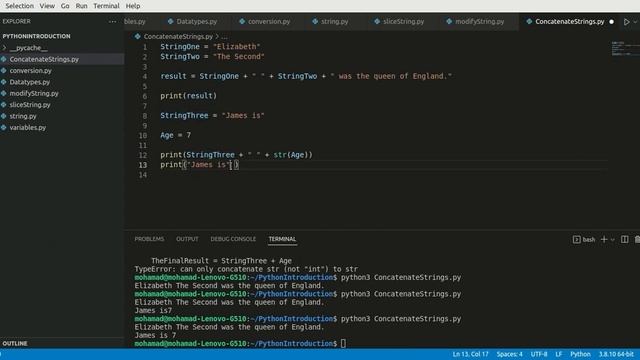Create a new terminal with plus icon
The width and height of the screenshot is (640, 360).
[x=604, y=240]
